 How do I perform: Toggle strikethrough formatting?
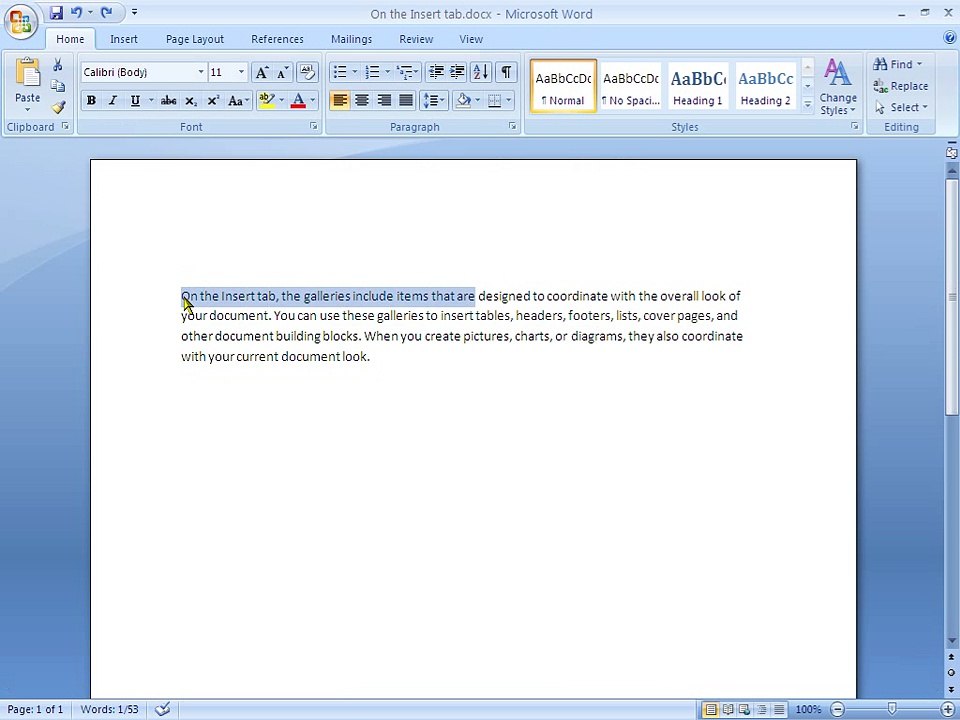coord(168,100)
